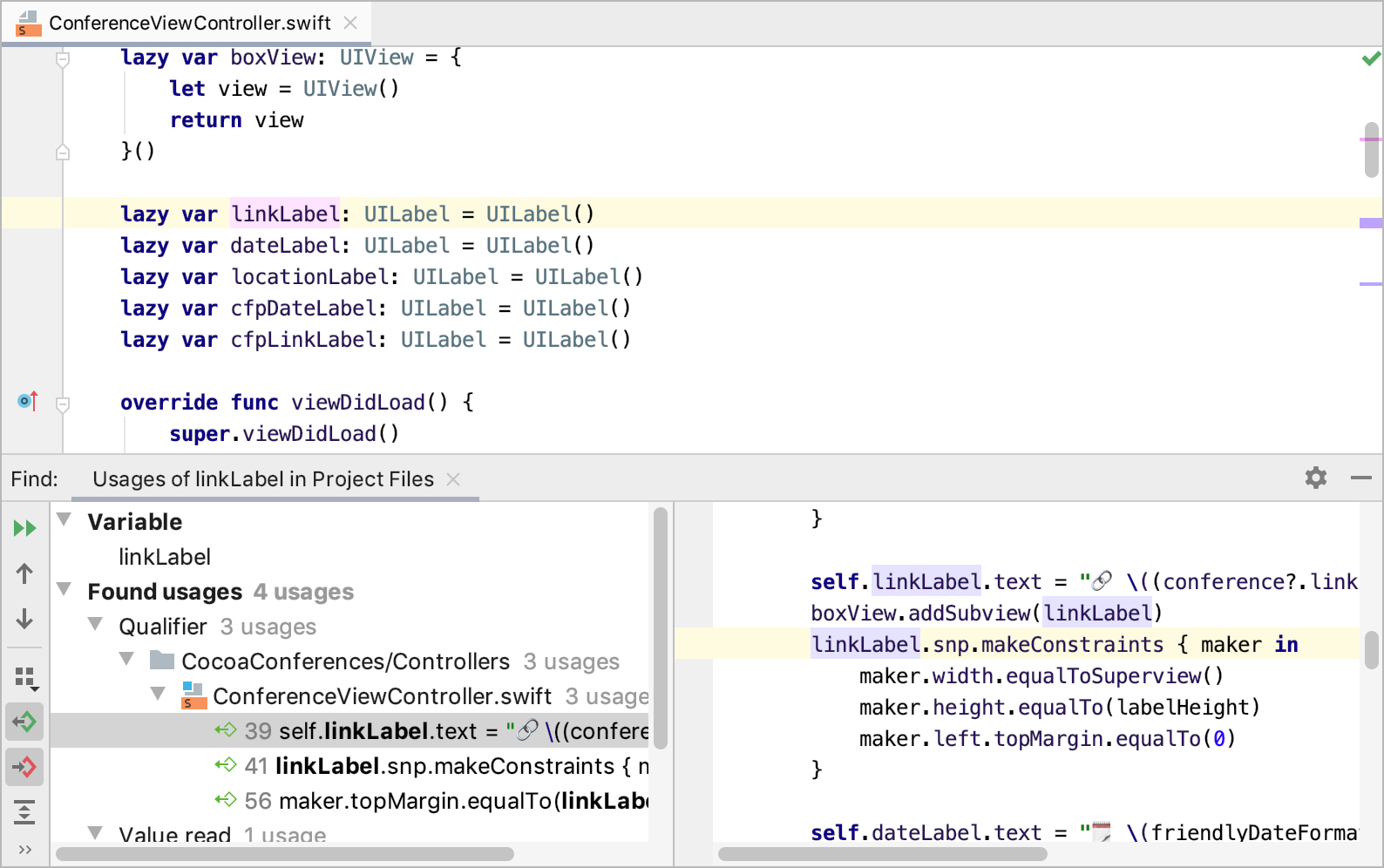Select usage line 41 linkLabel.snp.makeConstraints

[x=349, y=765]
